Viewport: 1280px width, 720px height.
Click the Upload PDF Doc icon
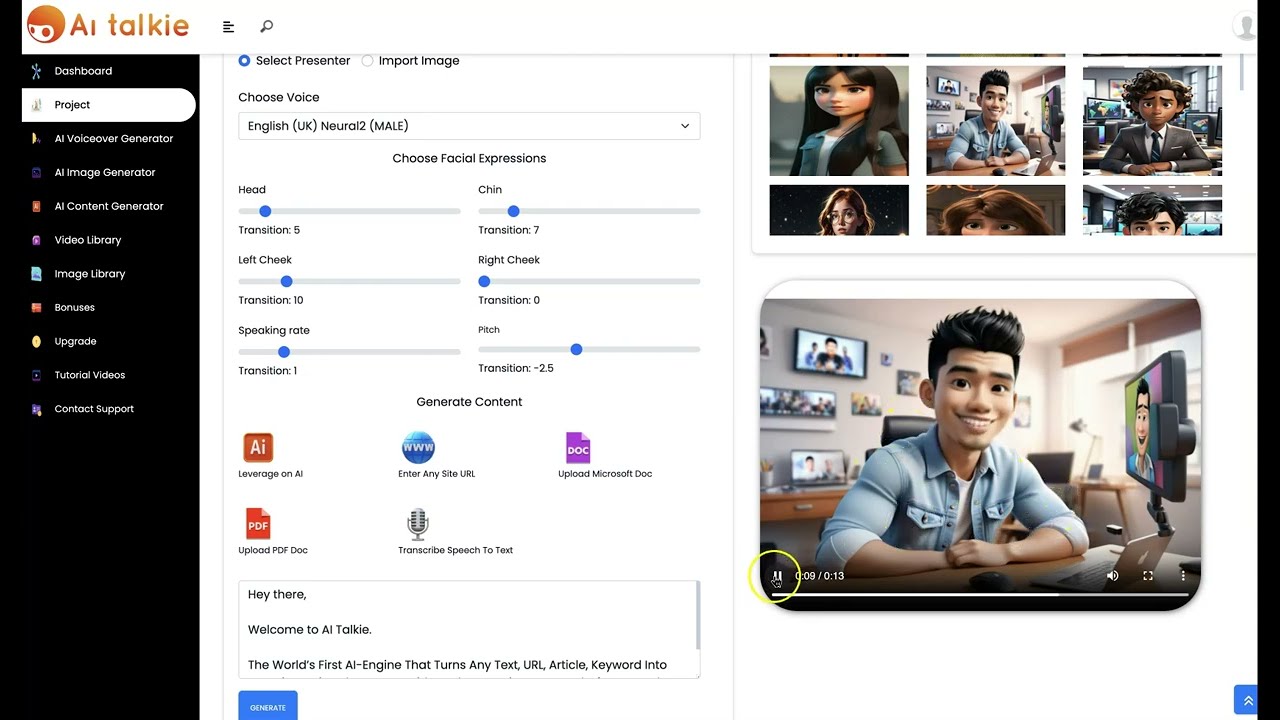coord(258,523)
